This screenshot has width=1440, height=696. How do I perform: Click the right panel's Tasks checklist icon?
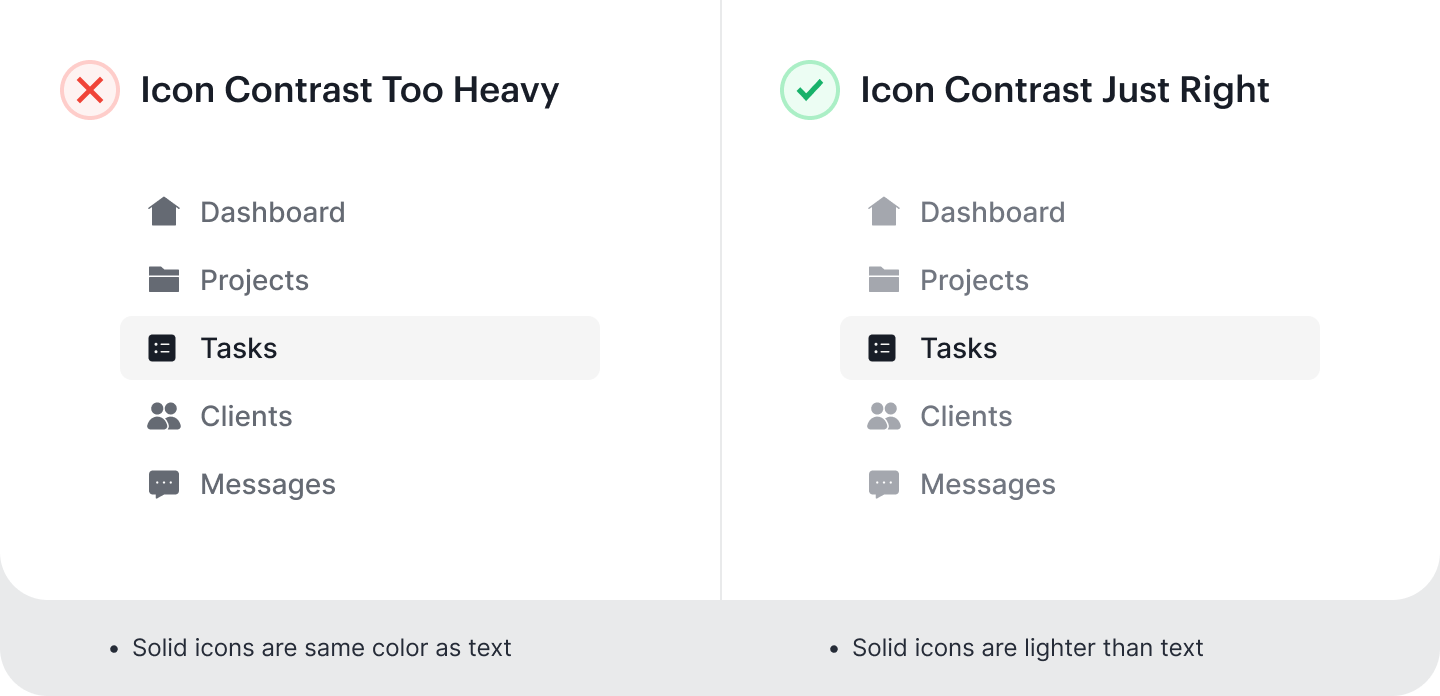(x=882, y=348)
